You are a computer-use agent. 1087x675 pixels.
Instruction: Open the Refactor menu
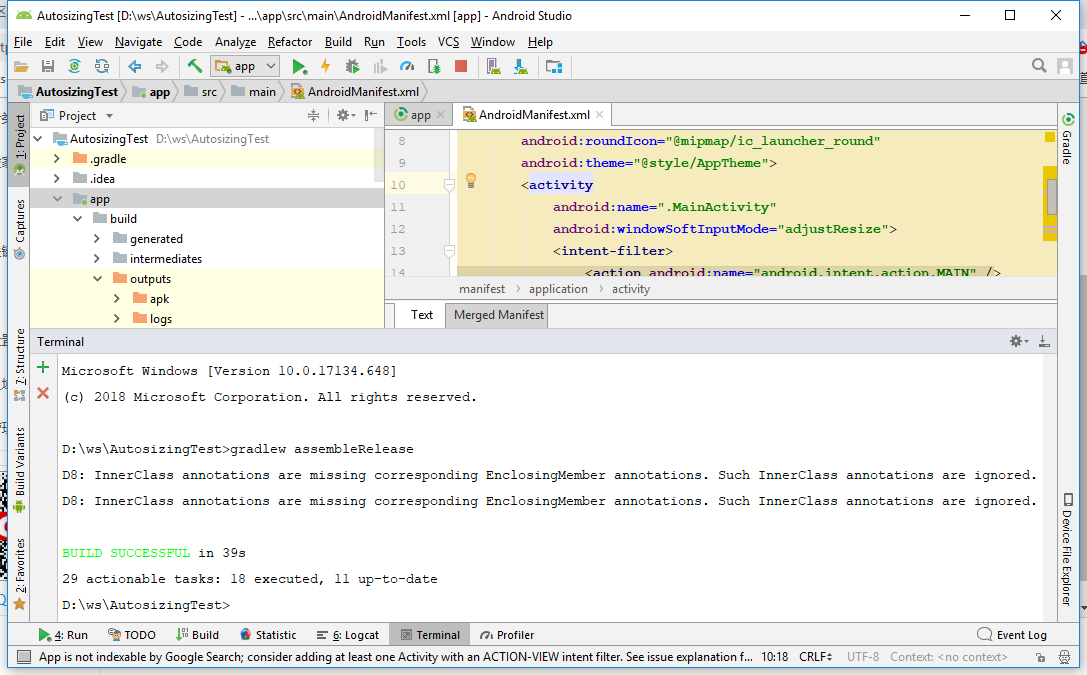(290, 42)
